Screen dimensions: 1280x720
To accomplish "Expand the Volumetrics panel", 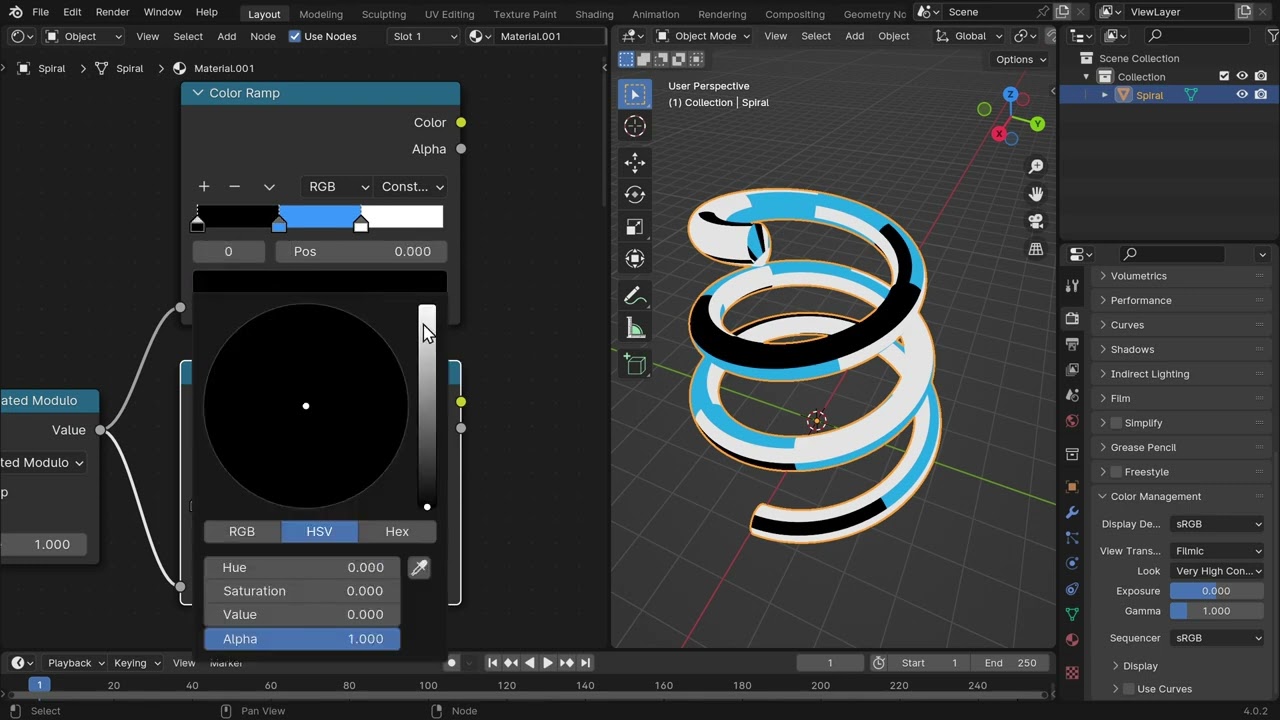I will pos(1138,276).
